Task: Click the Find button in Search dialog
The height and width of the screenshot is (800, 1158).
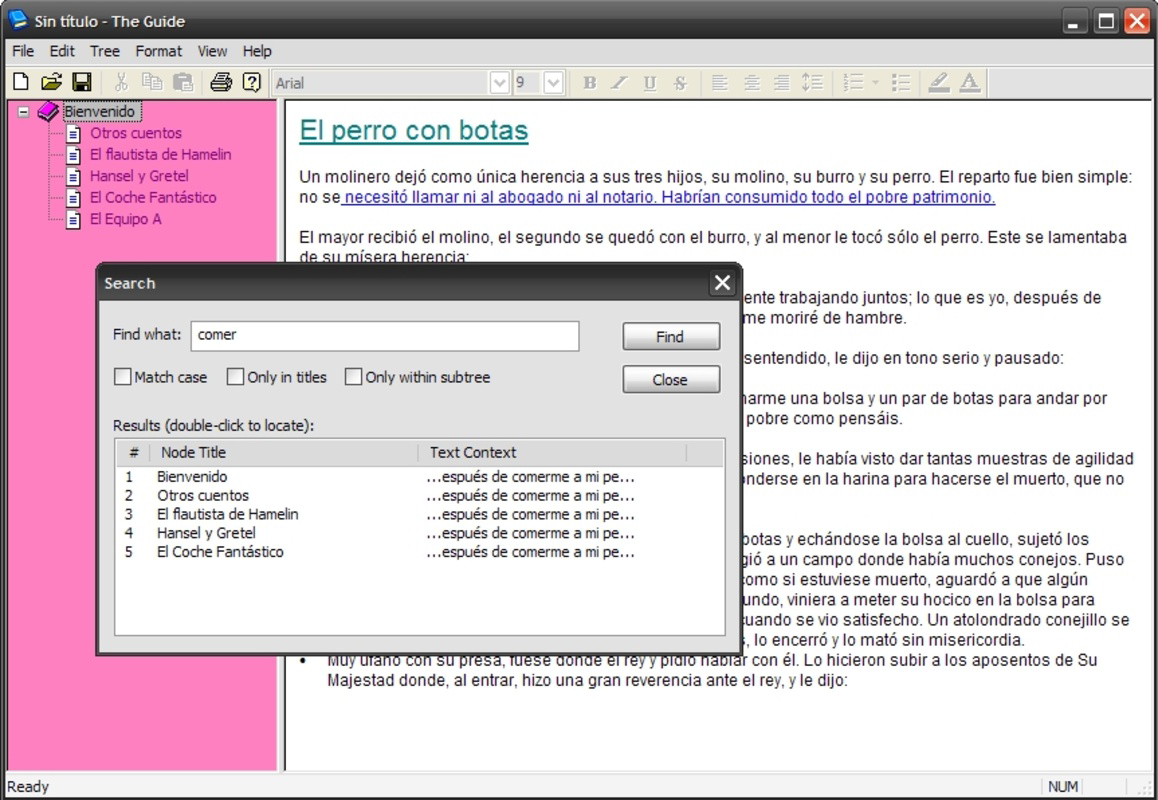Action: click(671, 337)
